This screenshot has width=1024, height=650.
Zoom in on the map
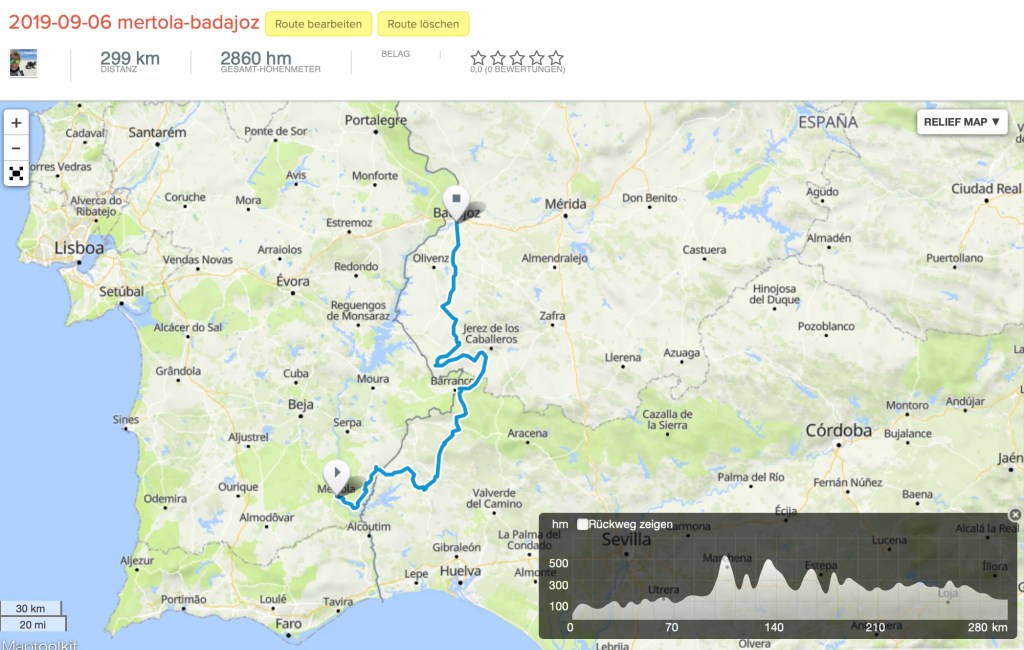(16, 123)
